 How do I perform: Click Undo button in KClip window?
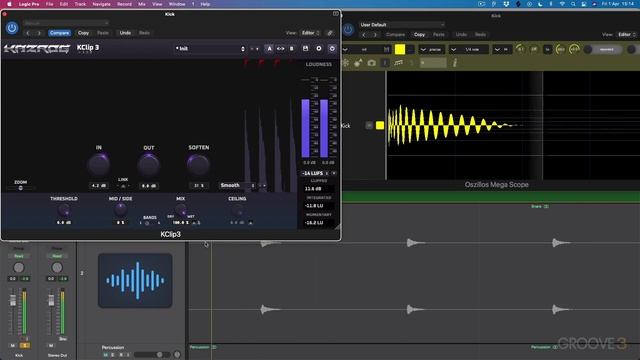(125, 33)
